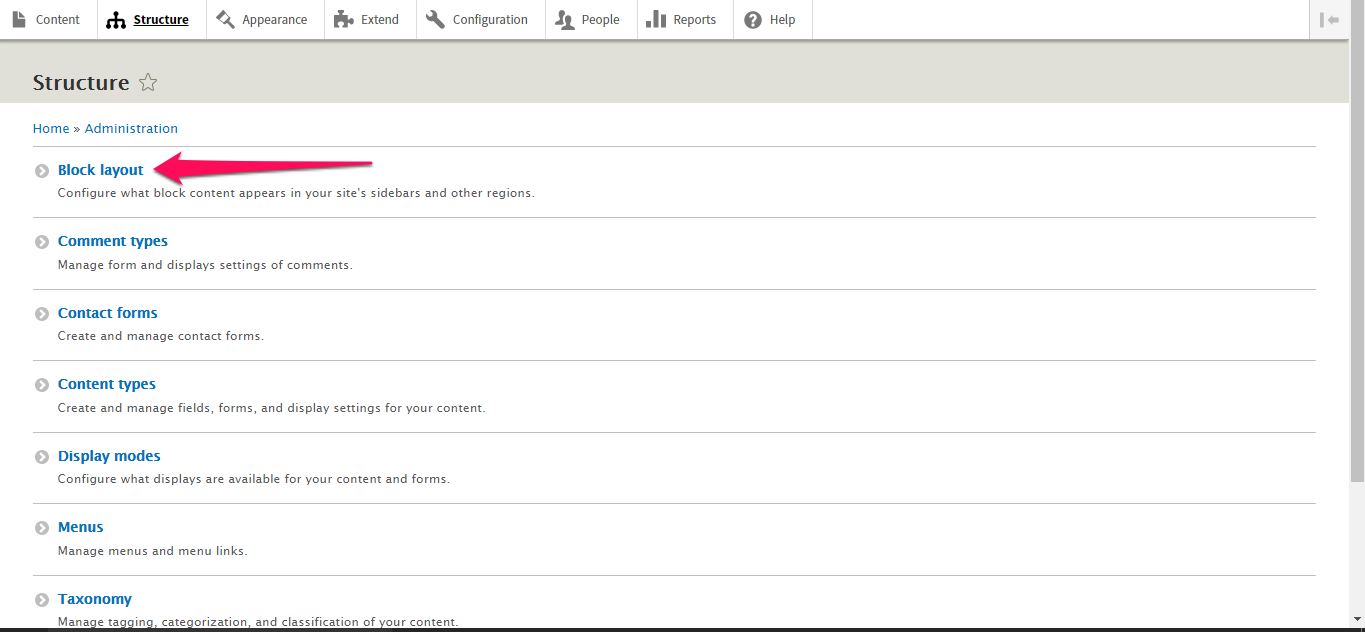Click the arrow bullet icon beside Menus
The image size is (1365, 632).
42,528
